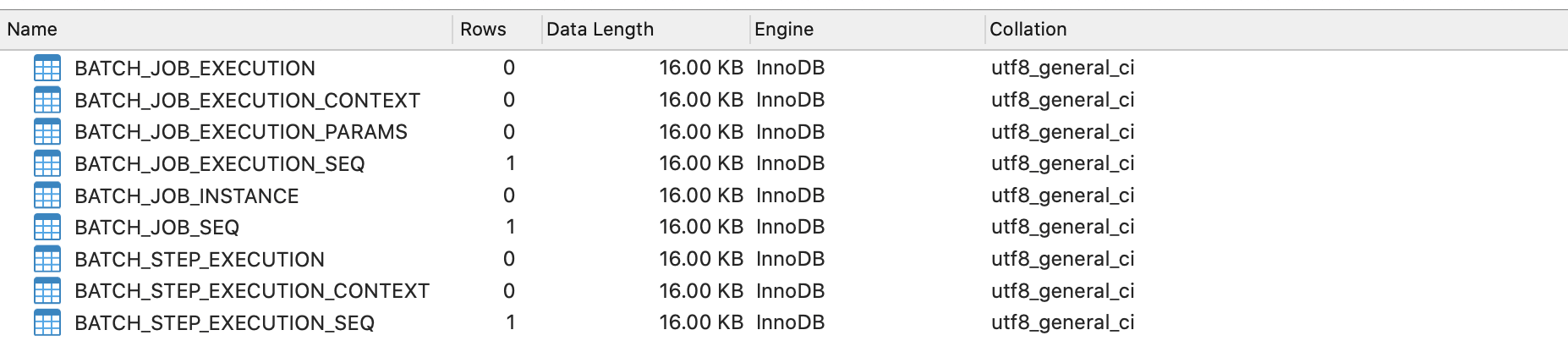Select the BATCH_STEP_EXECUTION table name
Viewport: 1568px width, 352px height.
point(200,260)
